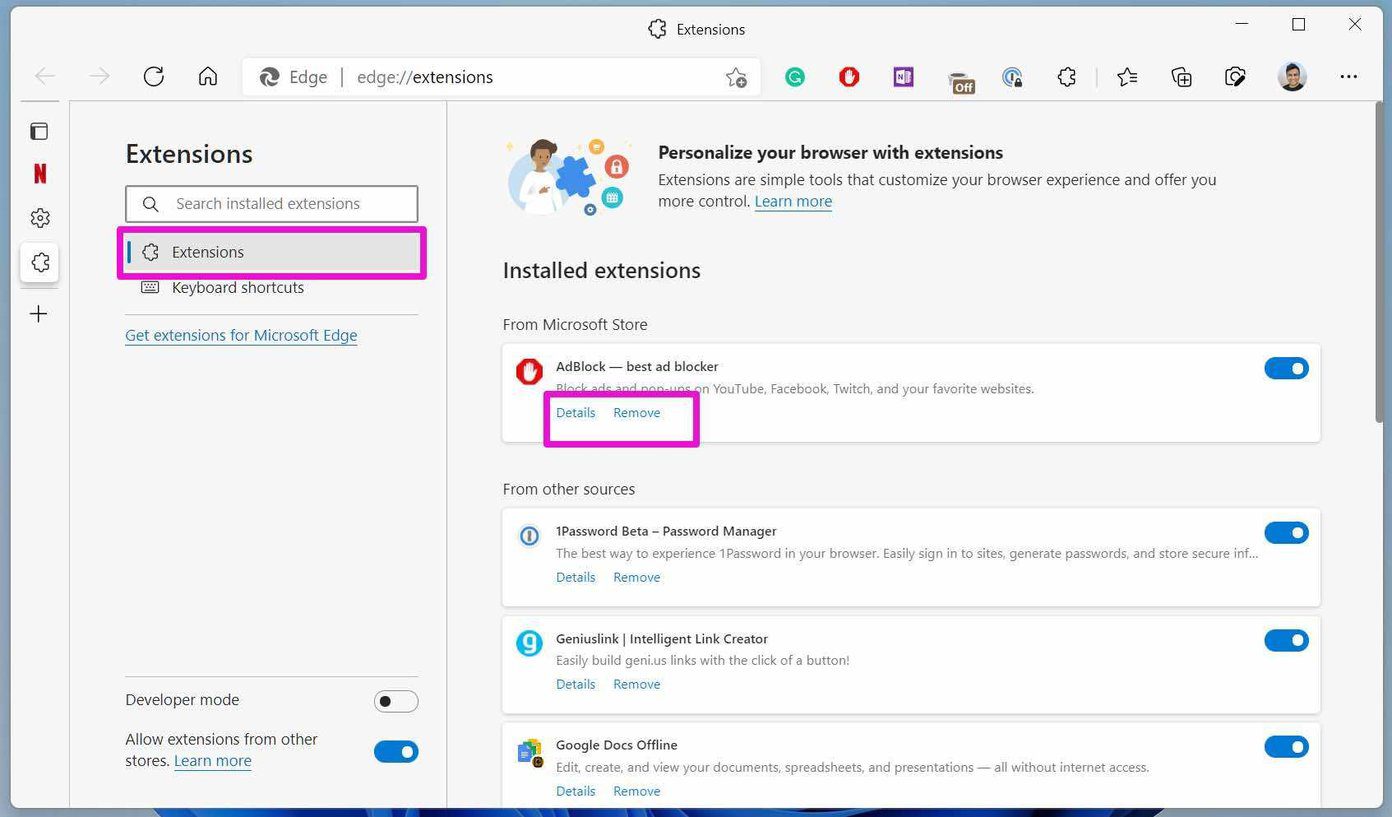This screenshot has width=1392, height=817.
Task: Click the sidebar settings gear icon
Action: [x=40, y=218]
